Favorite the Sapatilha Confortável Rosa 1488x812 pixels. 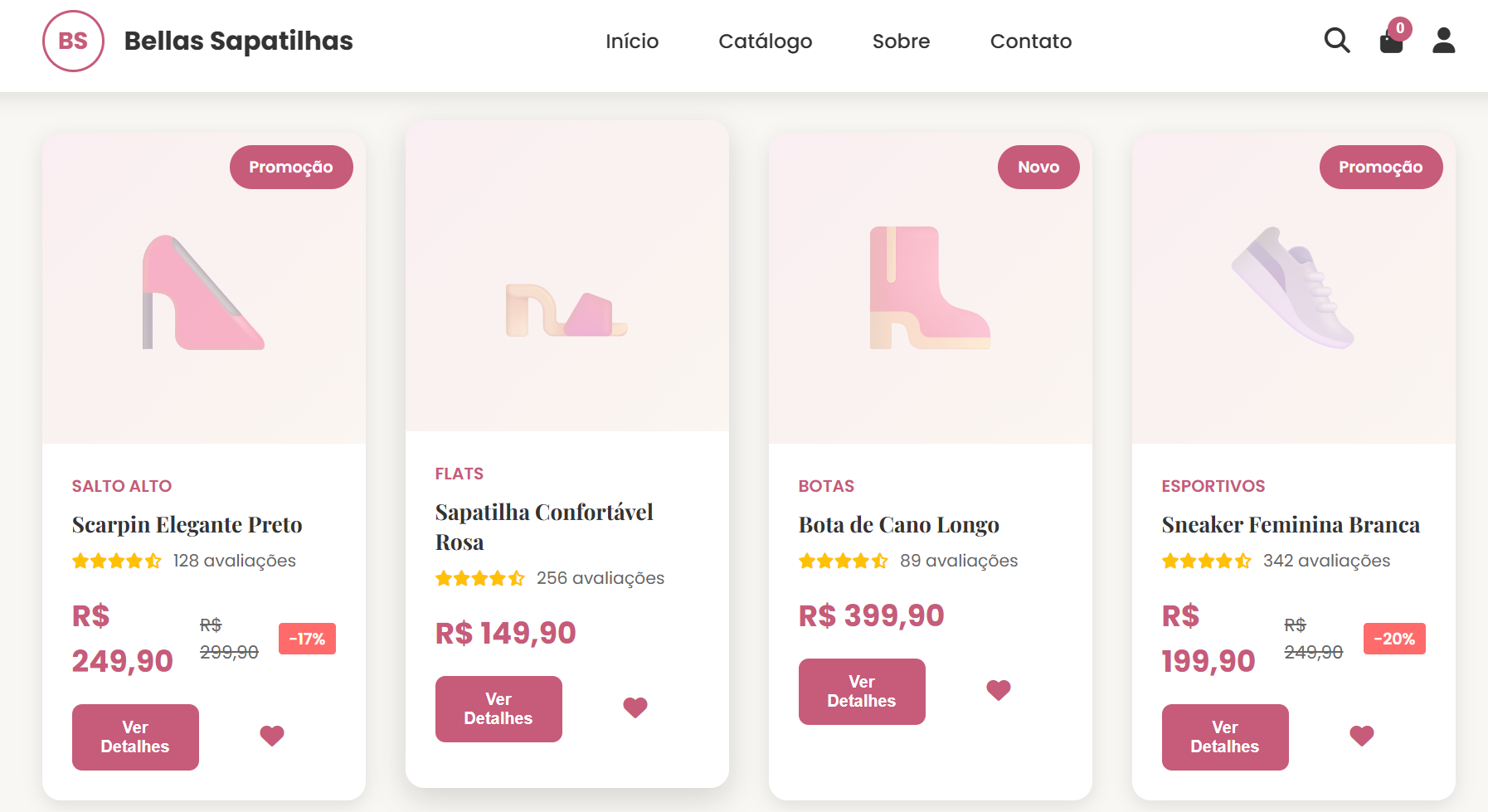[x=635, y=707]
